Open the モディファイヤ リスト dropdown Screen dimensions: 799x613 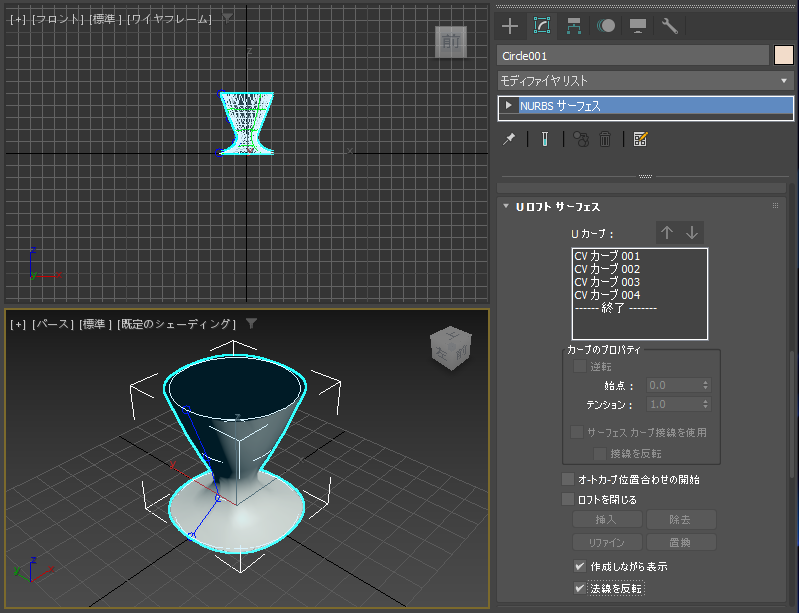click(645, 81)
